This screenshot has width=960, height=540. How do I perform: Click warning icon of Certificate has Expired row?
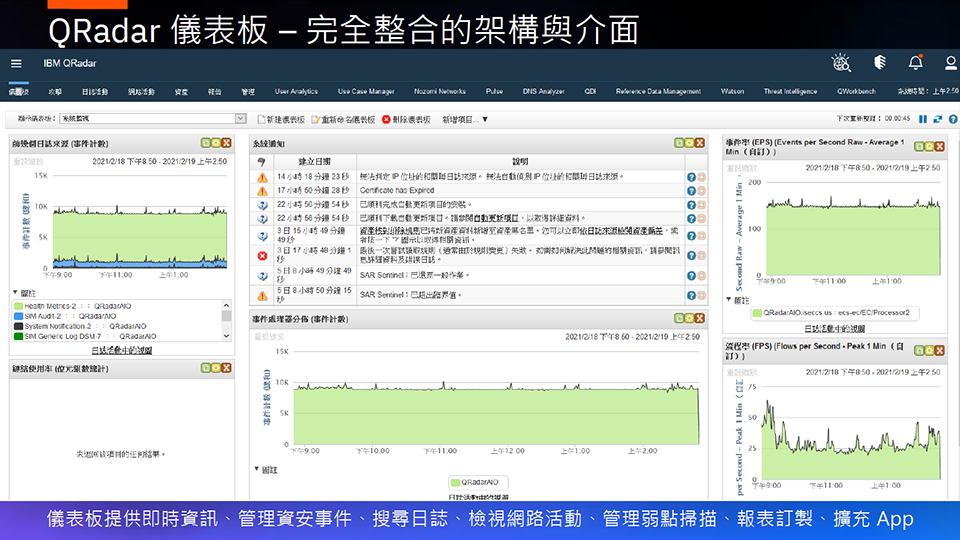tap(262, 191)
